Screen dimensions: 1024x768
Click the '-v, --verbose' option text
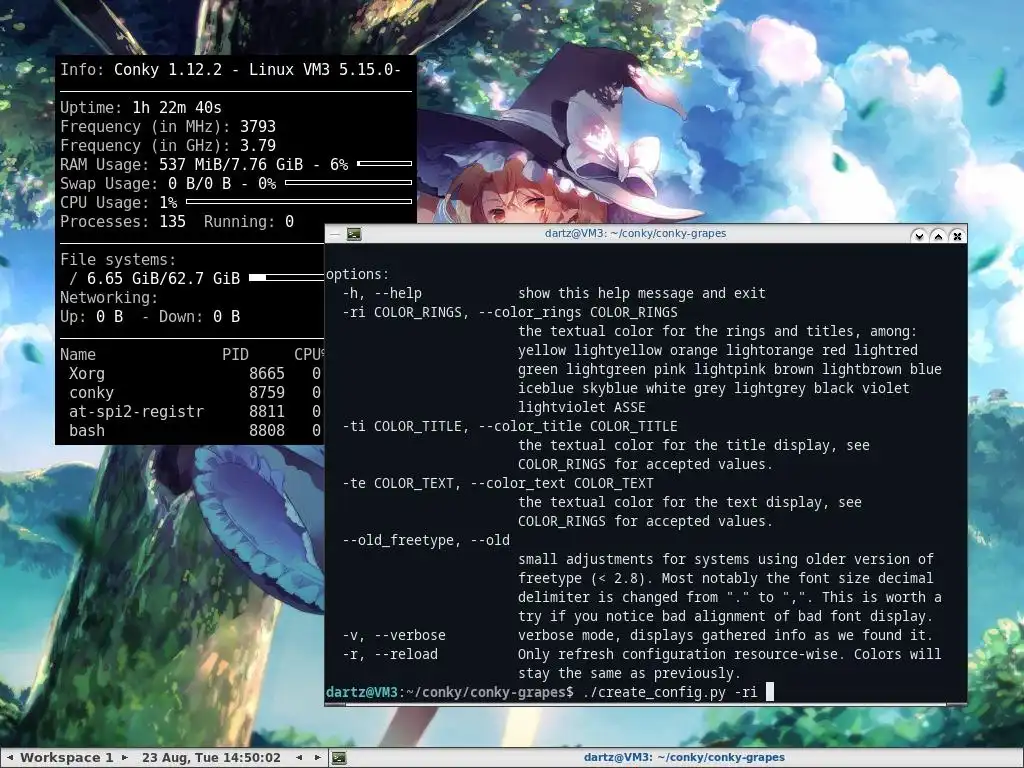[394, 635]
